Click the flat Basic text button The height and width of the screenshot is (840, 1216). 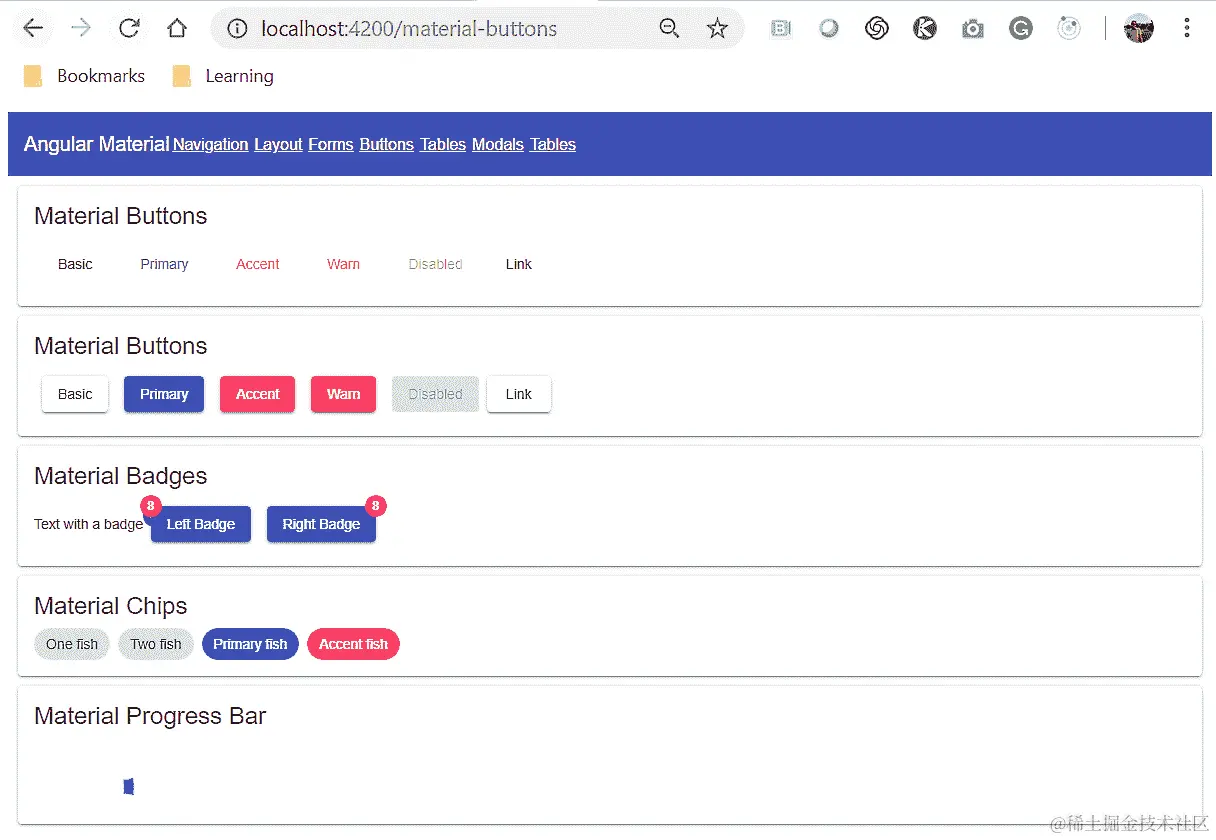(75, 264)
